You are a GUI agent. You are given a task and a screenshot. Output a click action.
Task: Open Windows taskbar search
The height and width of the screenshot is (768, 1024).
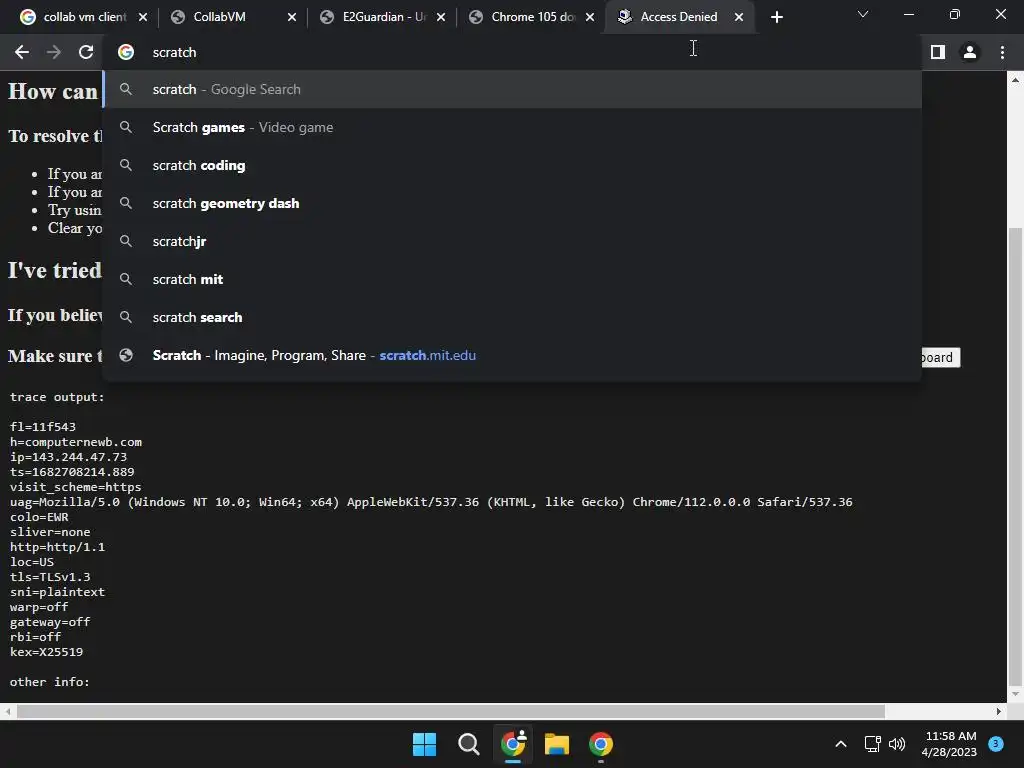[468, 744]
